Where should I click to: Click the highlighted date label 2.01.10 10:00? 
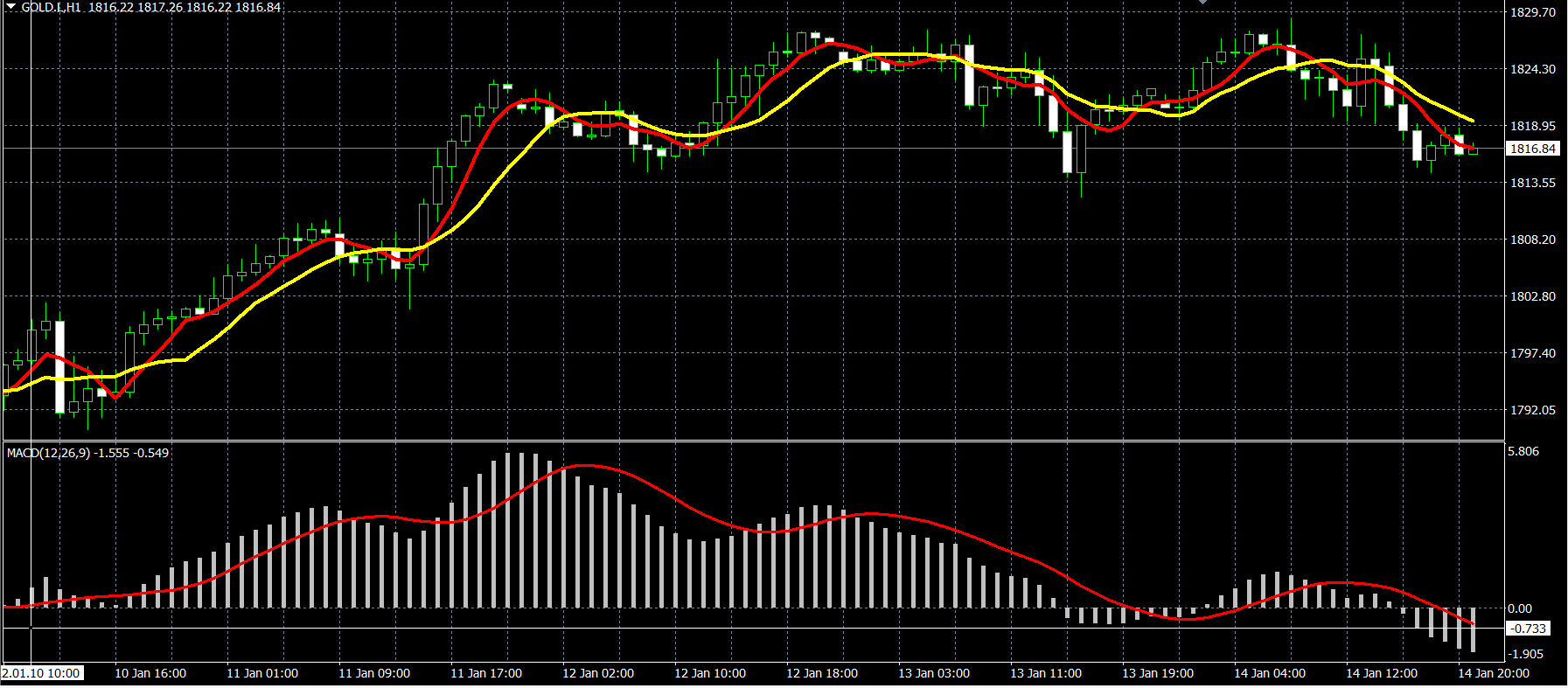42,673
